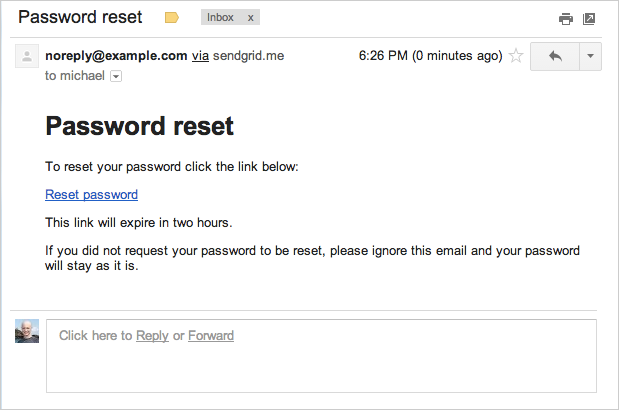Click the sendgrid.me text in sender line
Image resolution: width=619 pixels, height=410 pixels.
click(x=248, y=56)
